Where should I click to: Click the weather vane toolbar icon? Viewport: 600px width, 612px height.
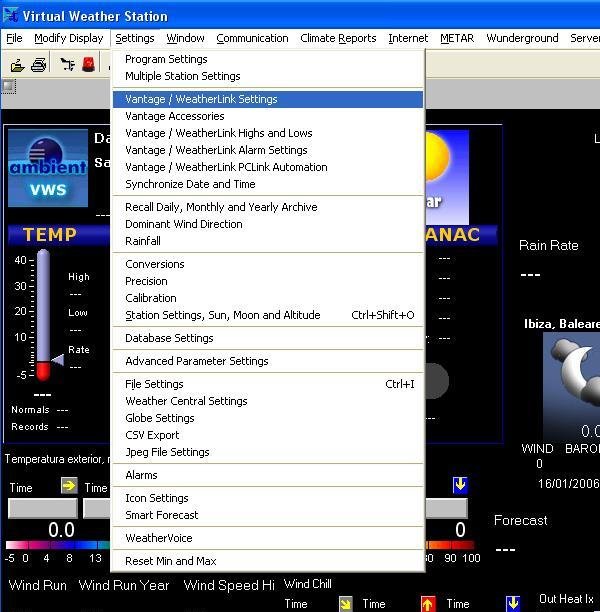click(x=68, y=64)
